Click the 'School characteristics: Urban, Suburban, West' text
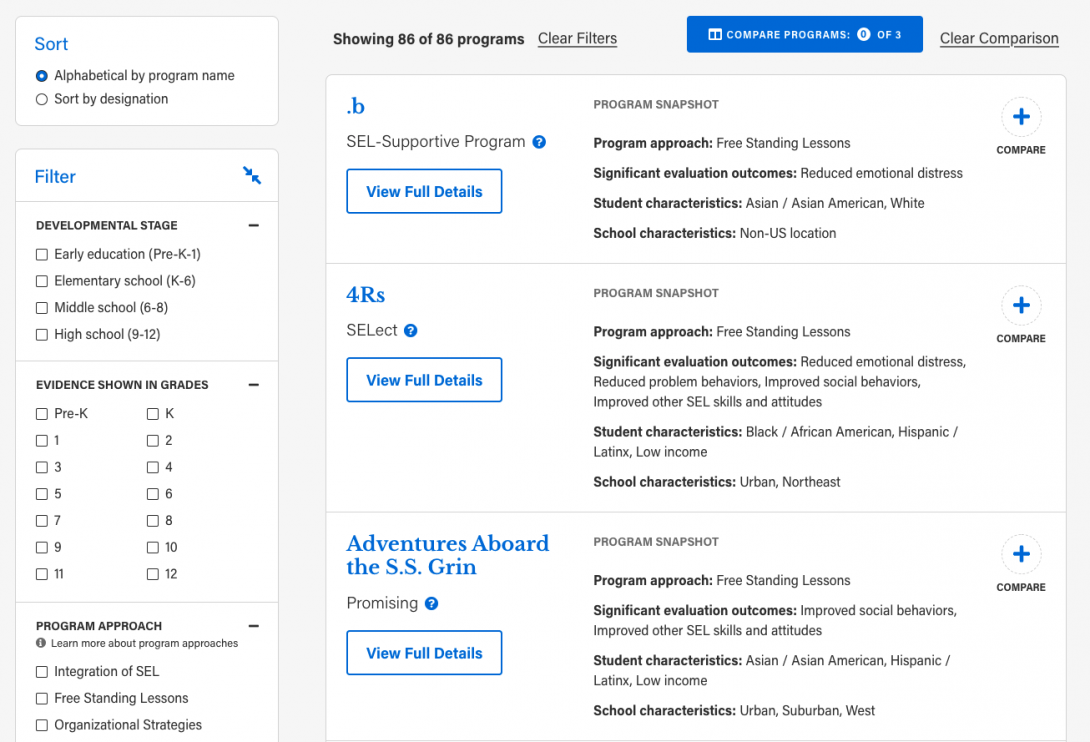Screen dimensions: 1090x742 (x=734, y=711)
